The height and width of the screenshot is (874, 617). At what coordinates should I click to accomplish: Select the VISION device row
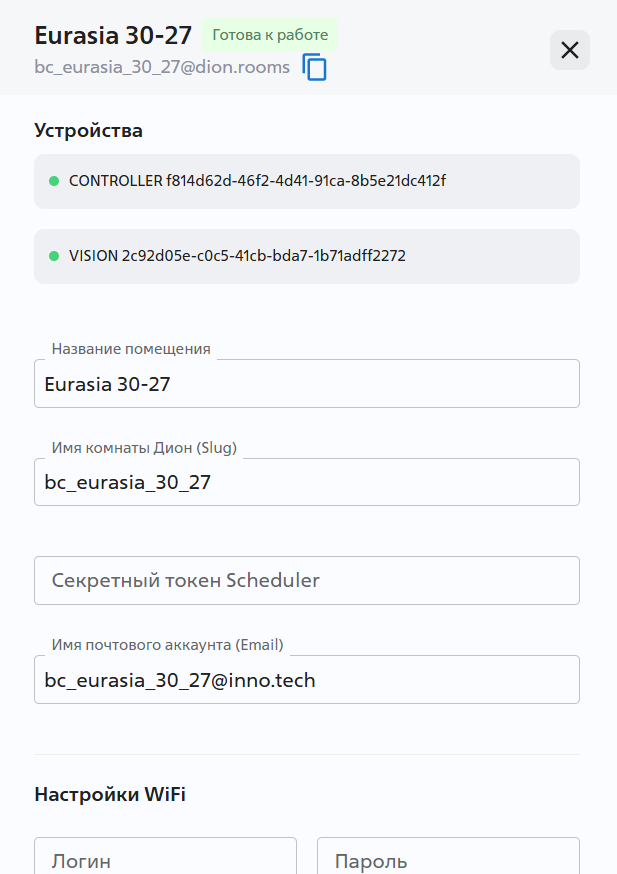(306, 256)
